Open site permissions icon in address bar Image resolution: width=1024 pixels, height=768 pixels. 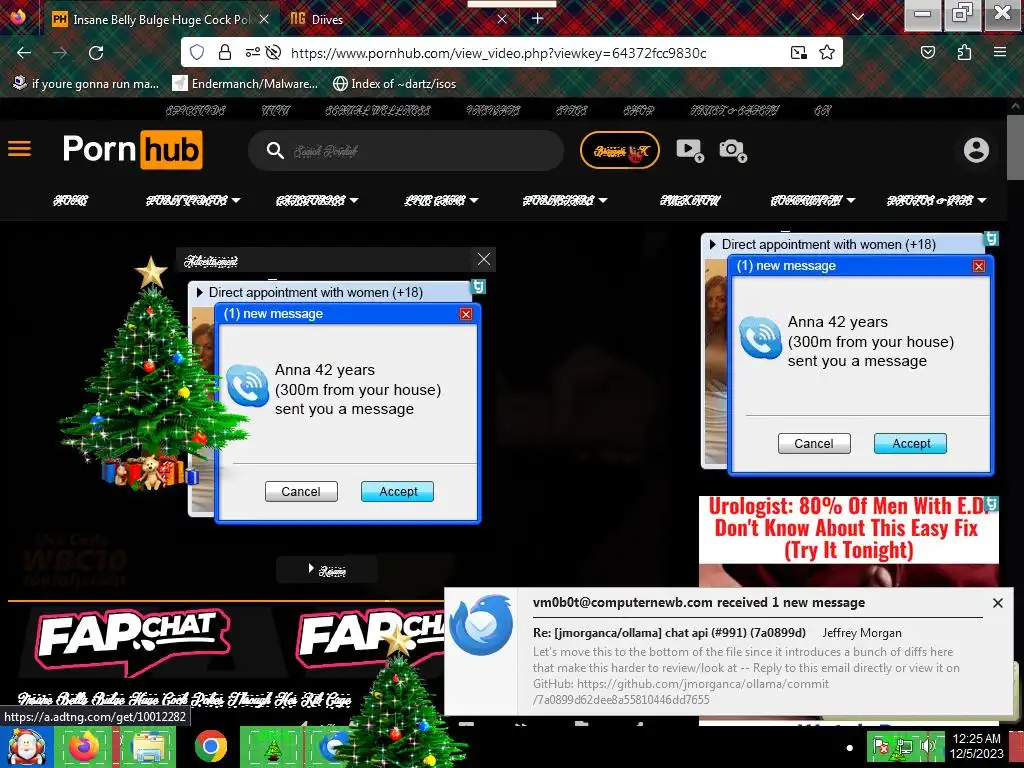point(252,52)
